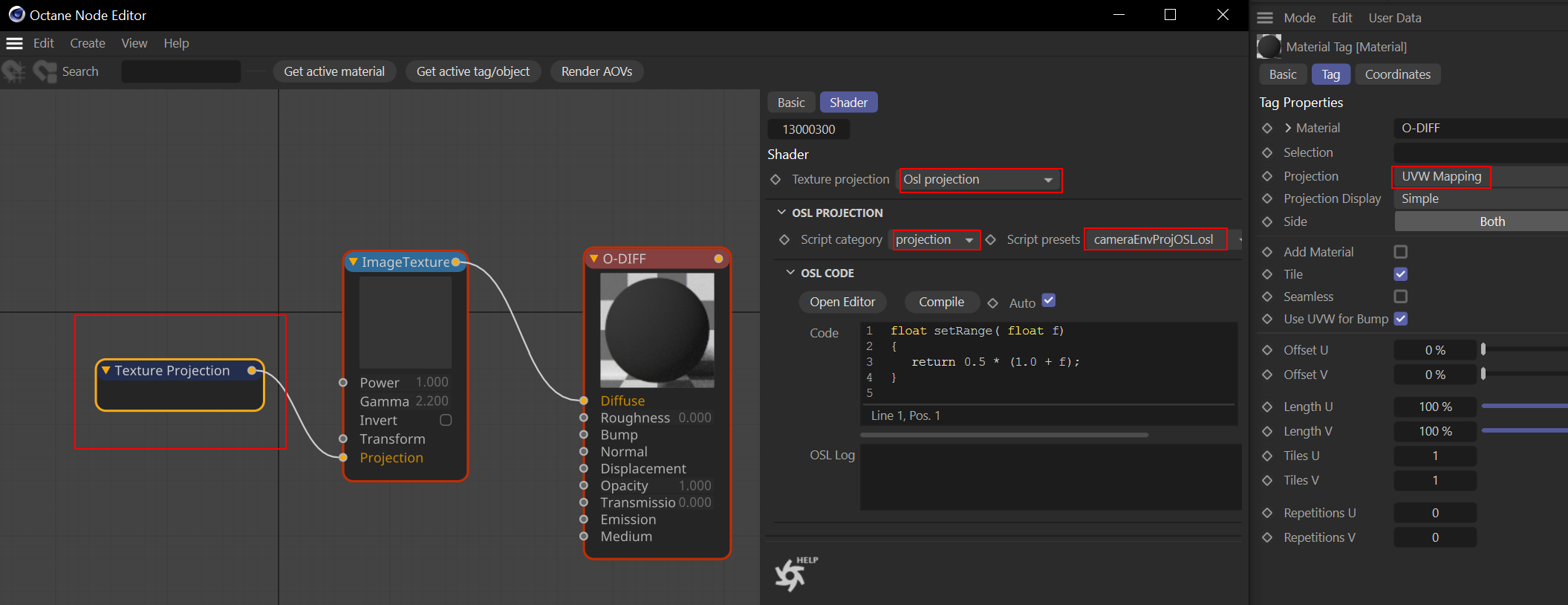Viewport: 1568px width, 605px height.
Task: Open the Mode menu in attribute manager
Action: click(1300, 18)
